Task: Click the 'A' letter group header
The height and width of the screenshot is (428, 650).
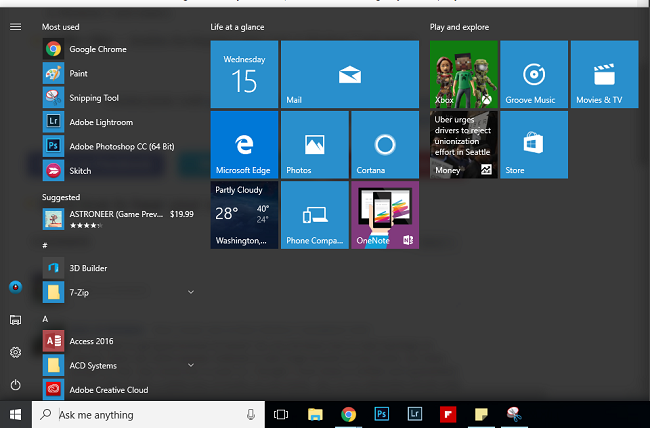Action: pyautogui.click(x=45, y=319)
